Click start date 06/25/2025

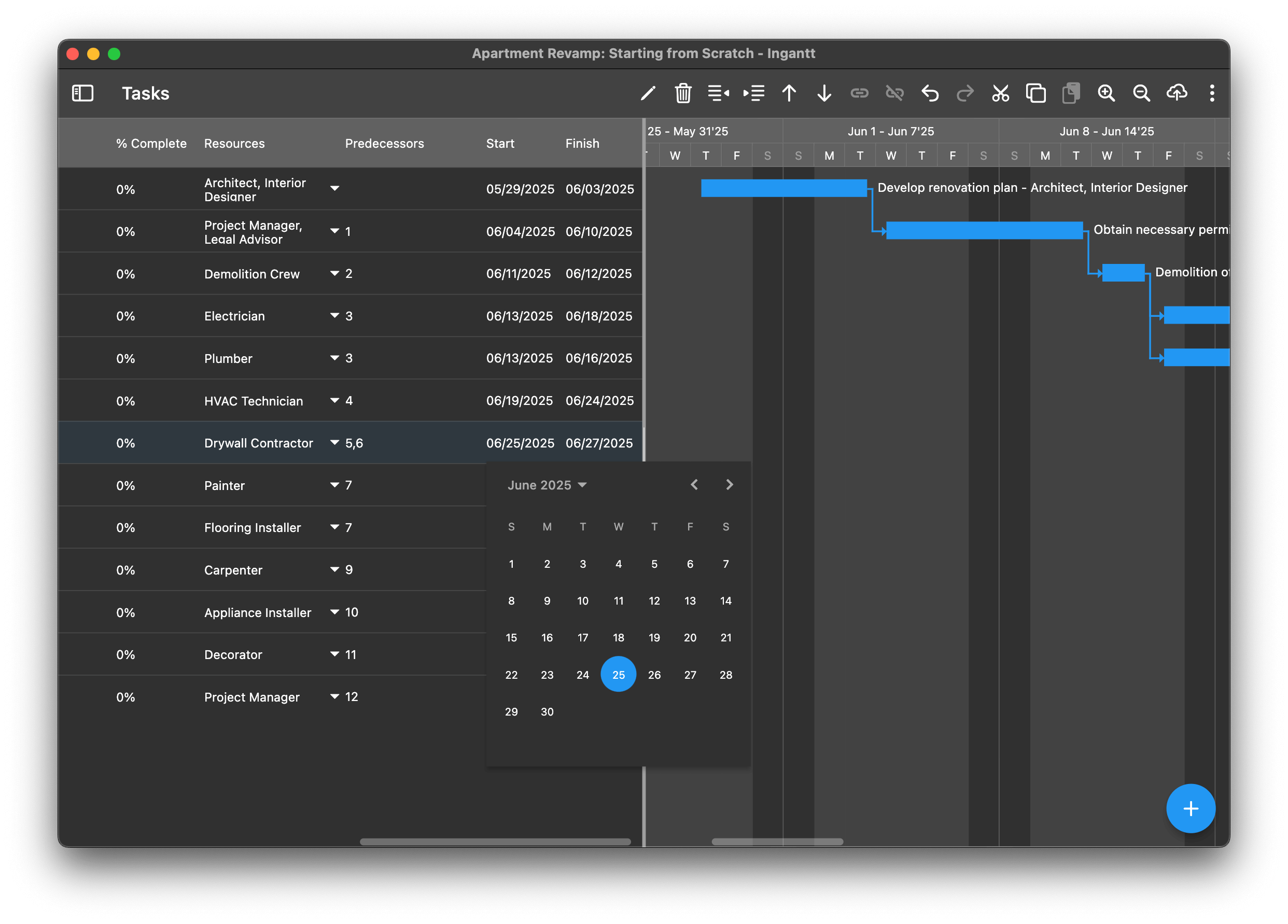(x=520, y=443)
